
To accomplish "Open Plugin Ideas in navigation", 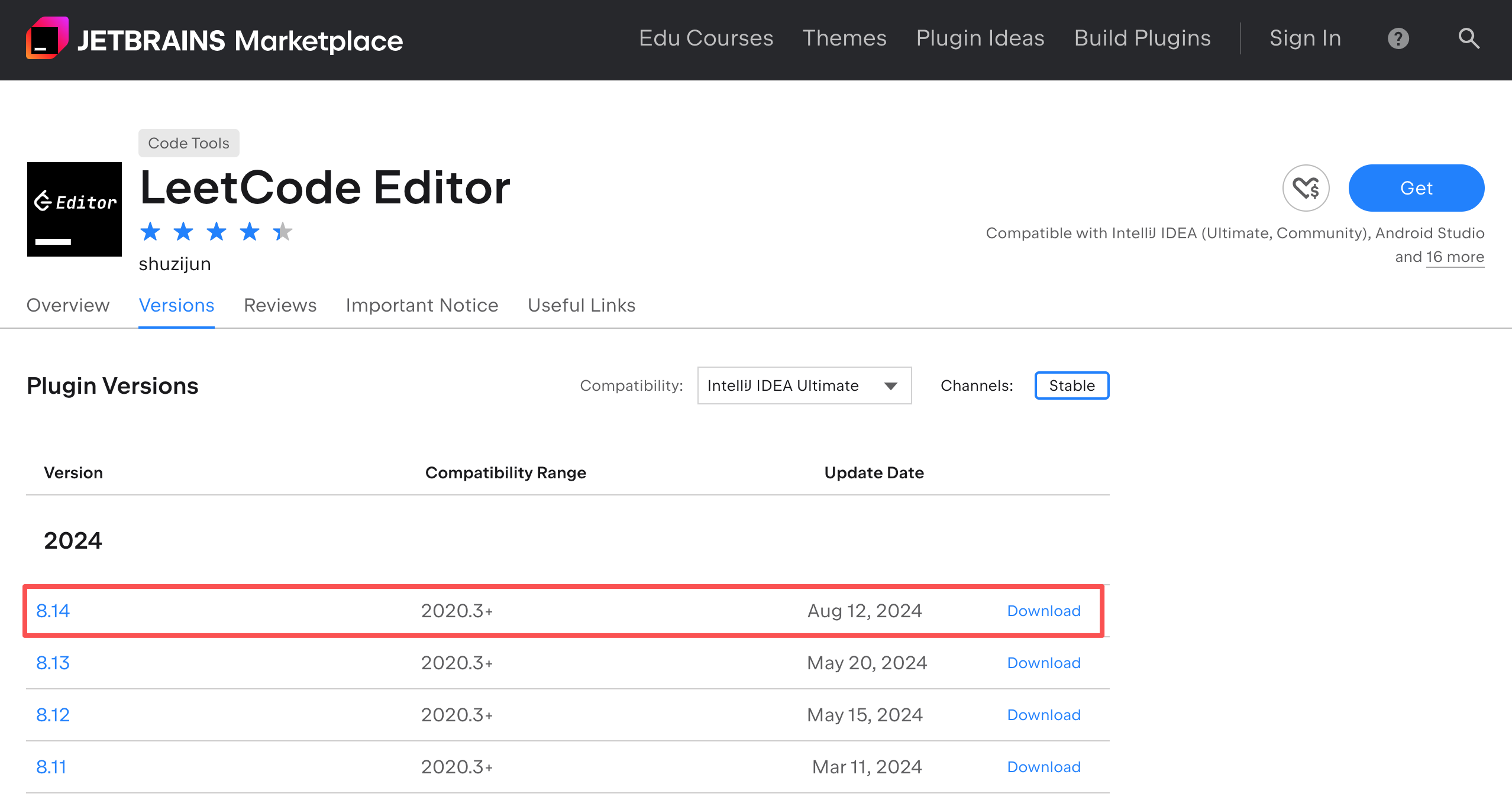I will point(980,38).
